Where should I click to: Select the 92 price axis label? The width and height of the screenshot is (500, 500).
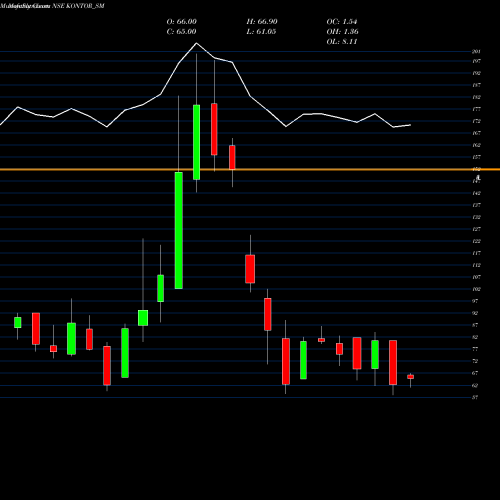[475, 313]
